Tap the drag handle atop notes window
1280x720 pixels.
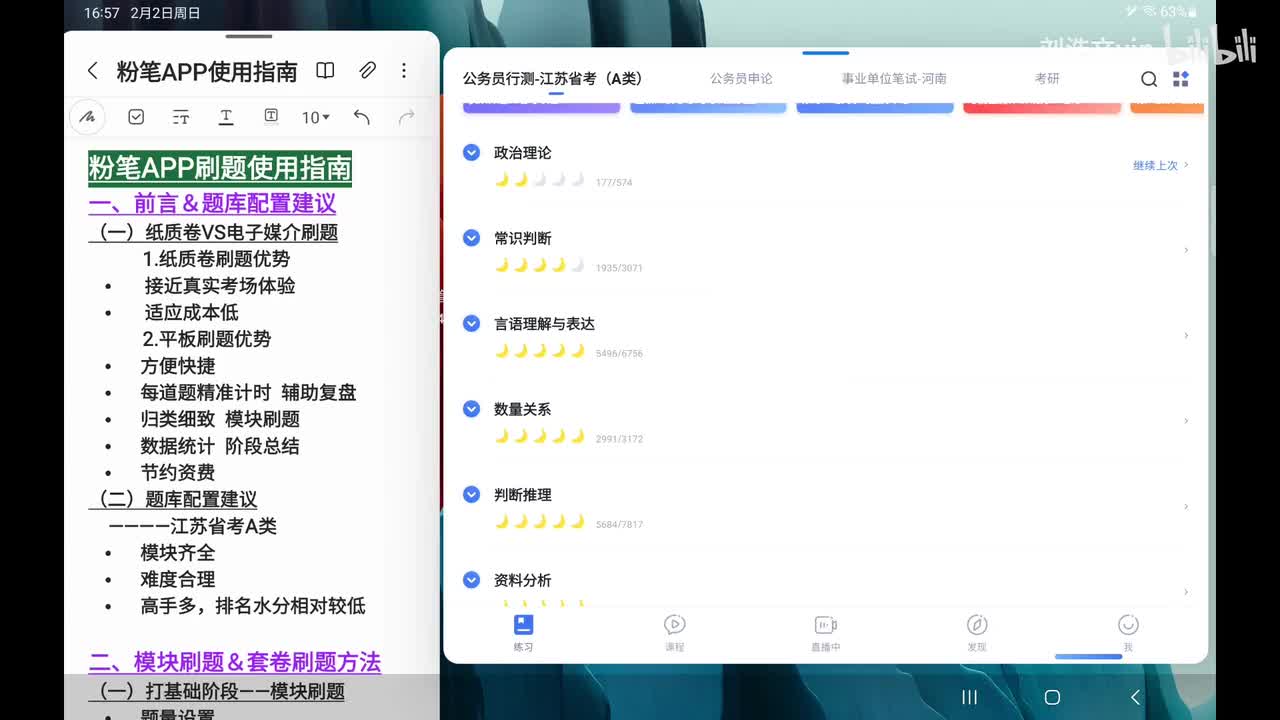[249, 37]
